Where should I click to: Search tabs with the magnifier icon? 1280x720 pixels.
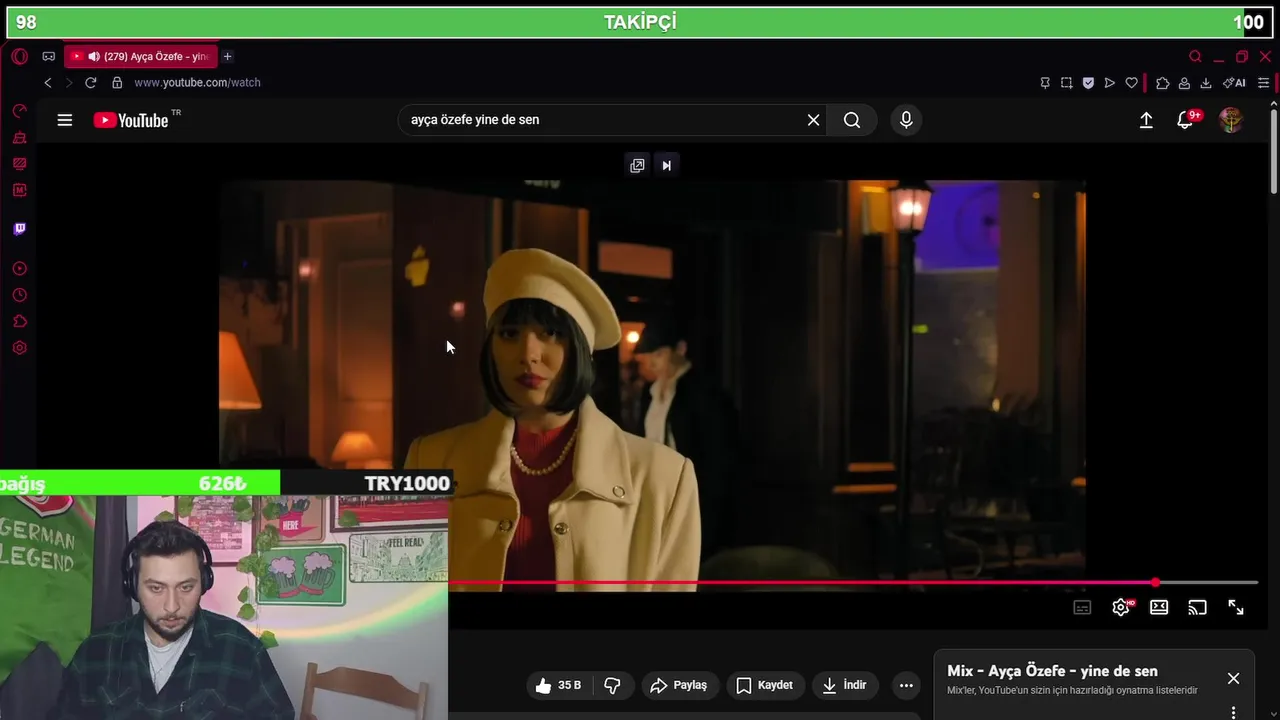click(1195, 57)
